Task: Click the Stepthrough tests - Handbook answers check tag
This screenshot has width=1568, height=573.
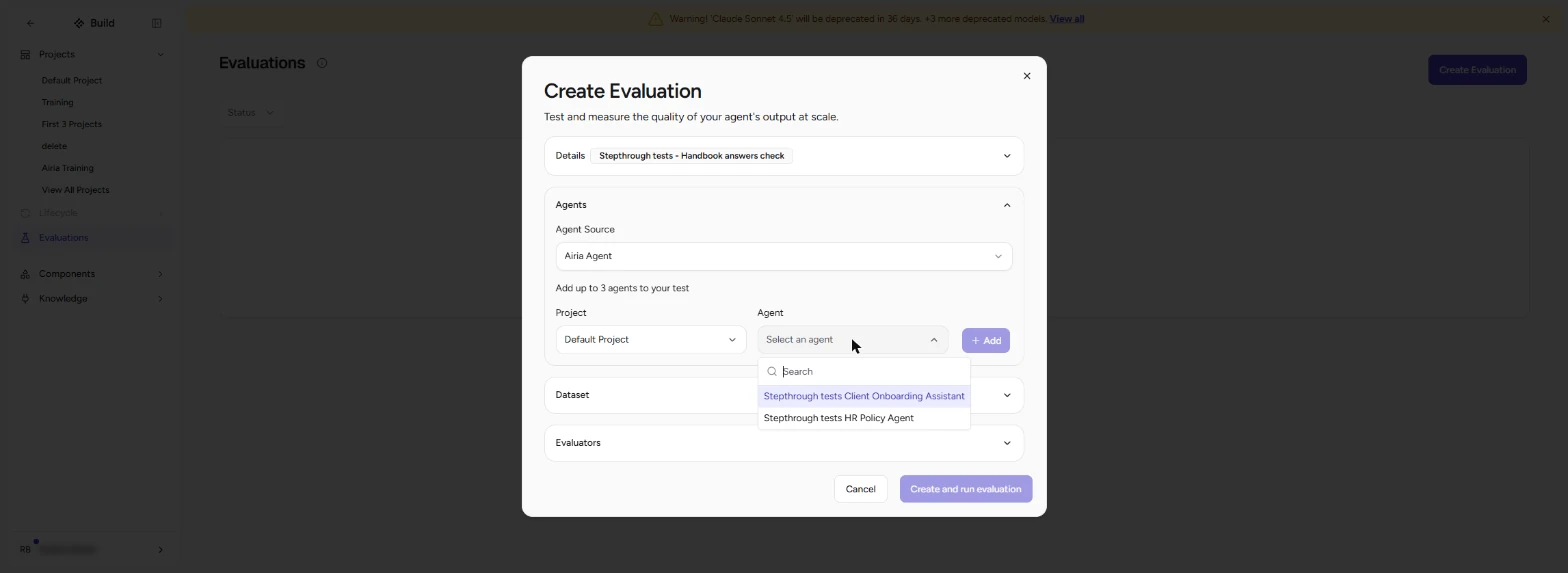Action: [x=691, y=156]
